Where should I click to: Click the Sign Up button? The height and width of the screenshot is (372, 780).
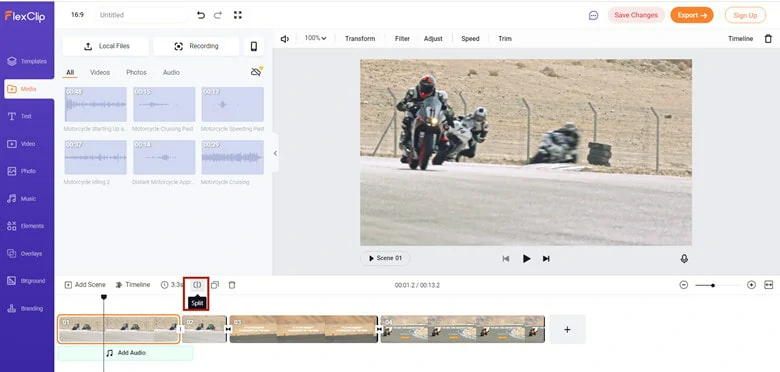[745, 15]
